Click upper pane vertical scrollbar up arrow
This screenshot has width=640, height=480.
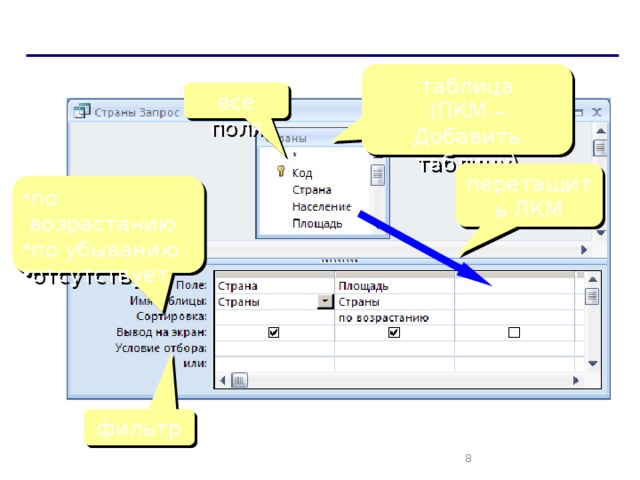[x=600, y=131]
